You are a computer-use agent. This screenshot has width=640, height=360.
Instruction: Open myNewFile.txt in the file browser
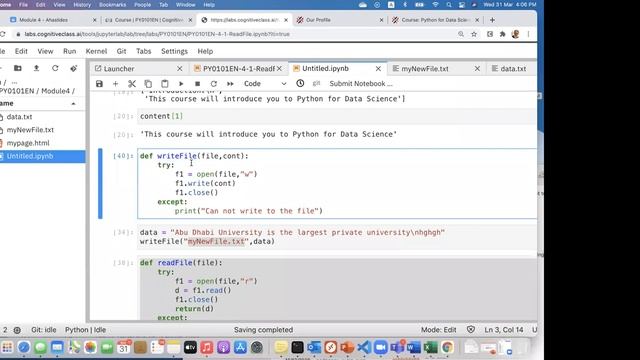(42, 130)
